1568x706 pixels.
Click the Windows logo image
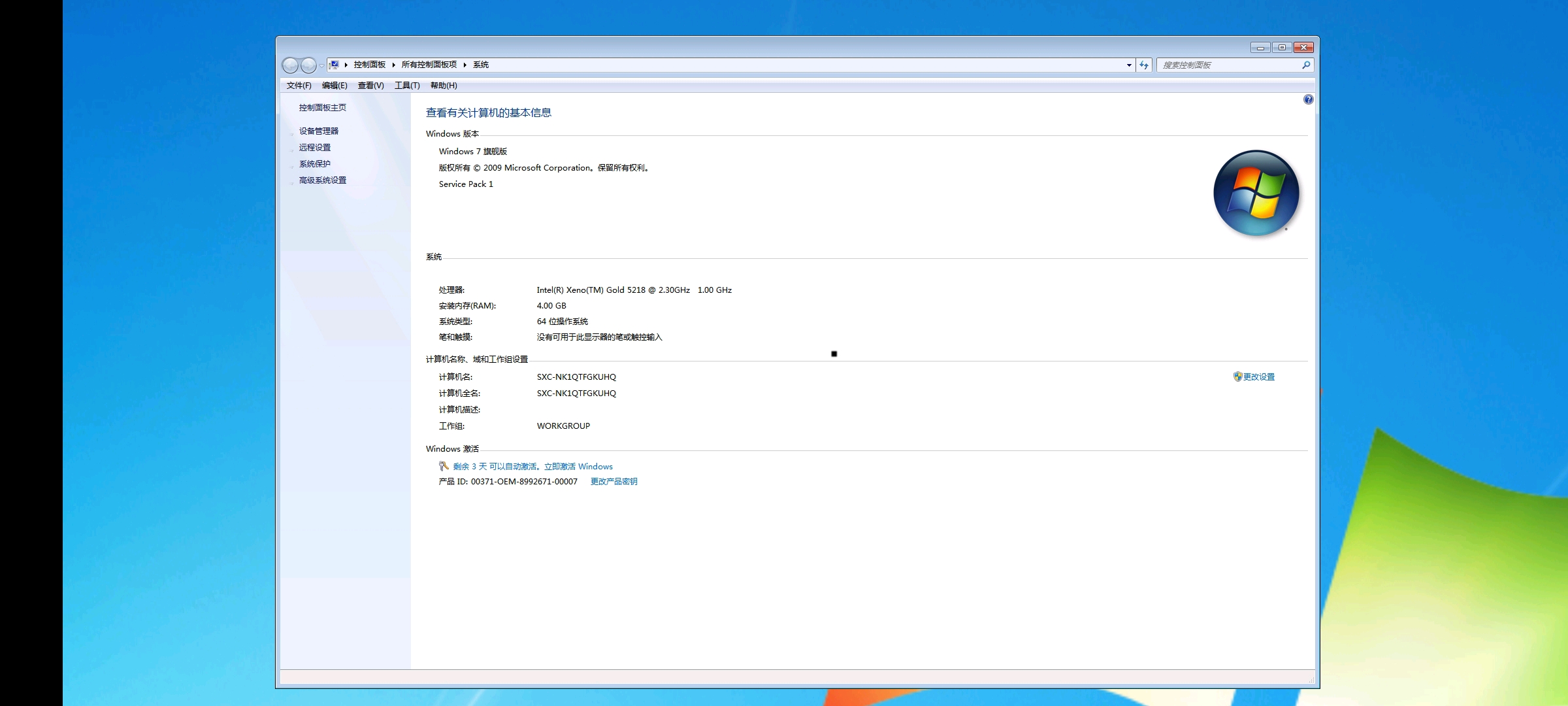pyautogui.click(x=1256, y=193)
